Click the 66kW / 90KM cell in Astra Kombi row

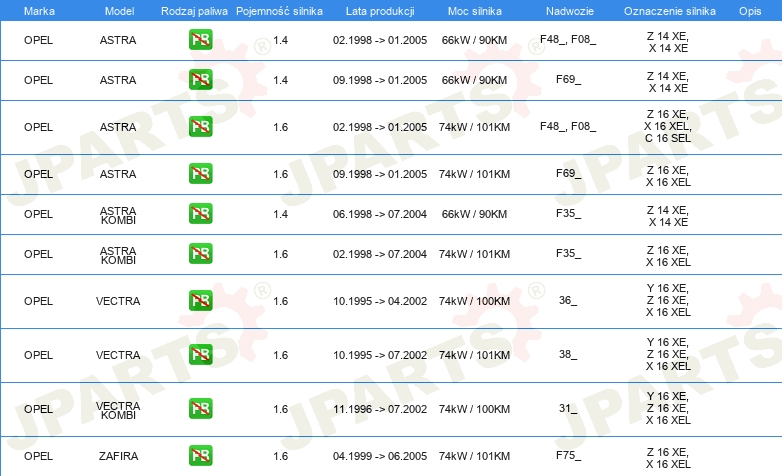(x=474, y=214)
